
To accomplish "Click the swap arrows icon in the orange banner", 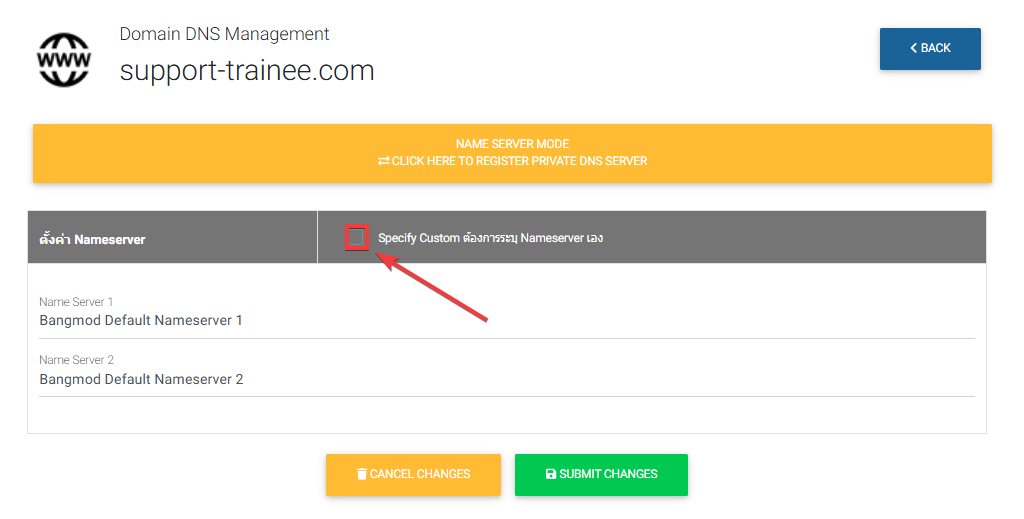I will click(x=383, y=161).
